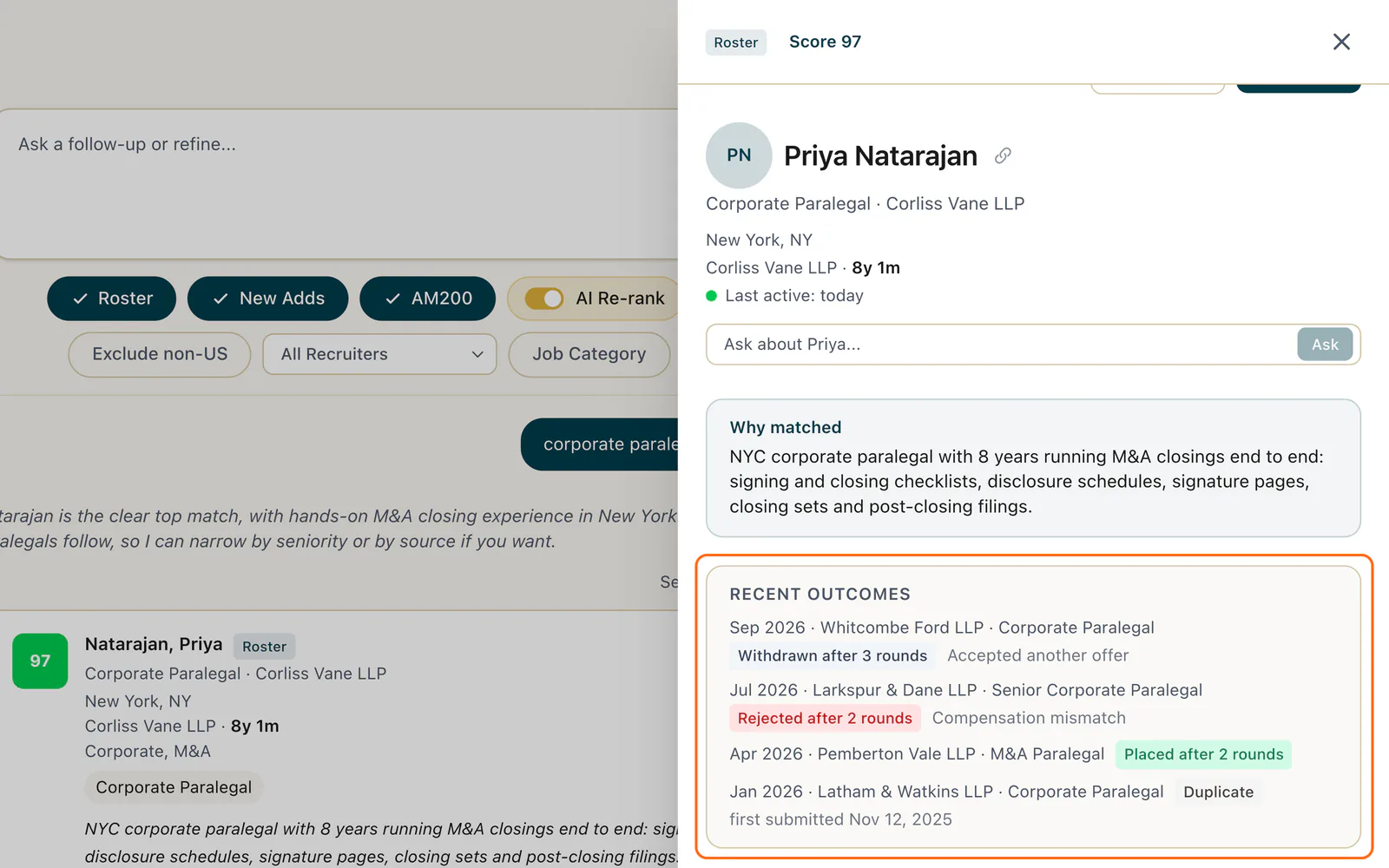The image size is (1389, 868).
Task: Click green Last active status dot
Action: 712,296
